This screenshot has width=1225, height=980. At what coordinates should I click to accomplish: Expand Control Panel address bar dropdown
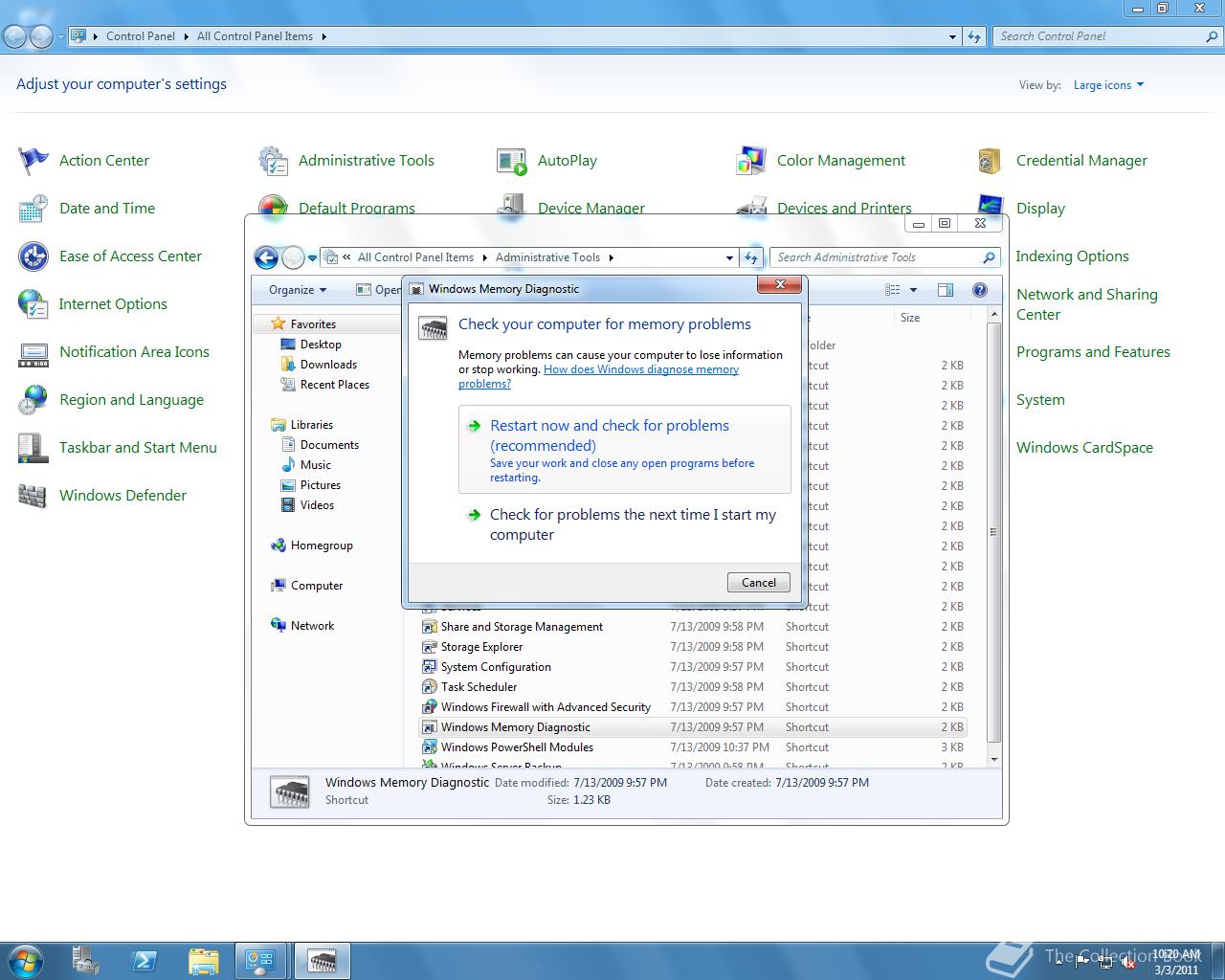tap(952, 36)
